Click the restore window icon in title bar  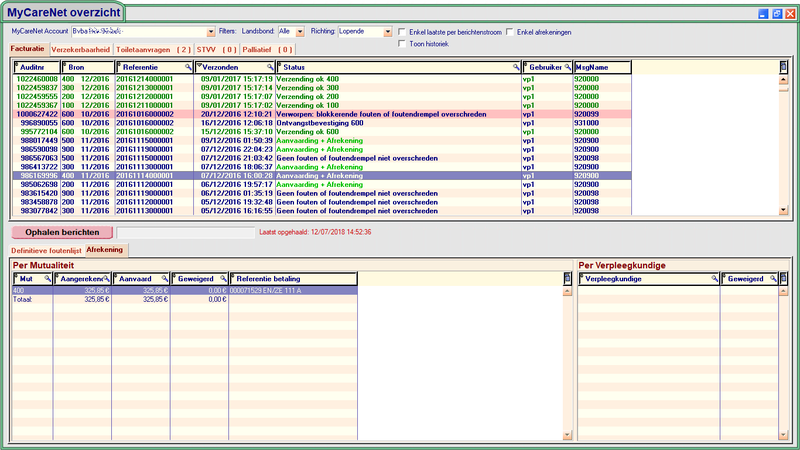777,15
